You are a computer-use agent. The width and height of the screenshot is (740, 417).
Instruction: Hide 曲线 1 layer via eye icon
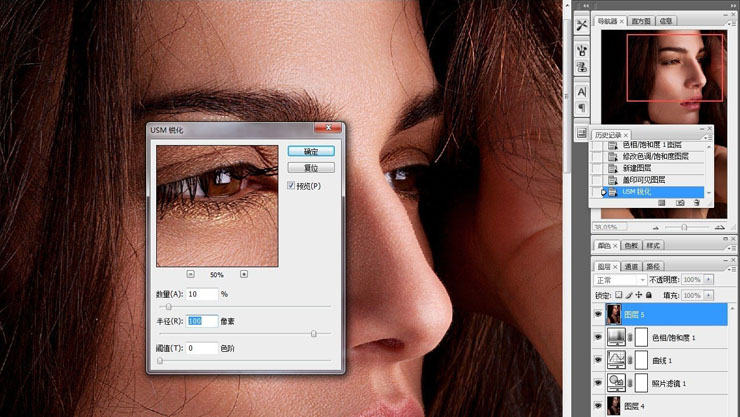[x=598, y=359]
